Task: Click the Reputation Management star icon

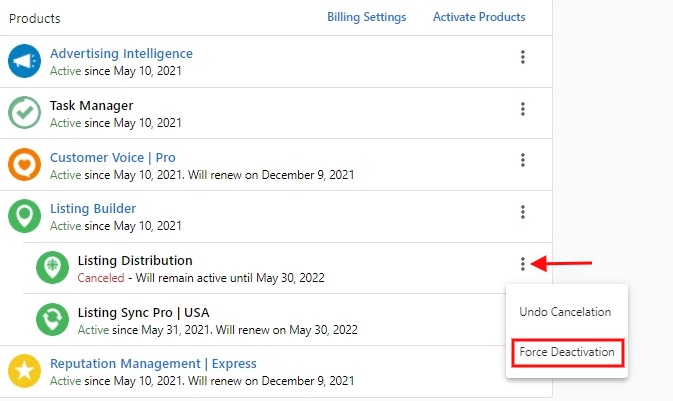Action: 24,371
